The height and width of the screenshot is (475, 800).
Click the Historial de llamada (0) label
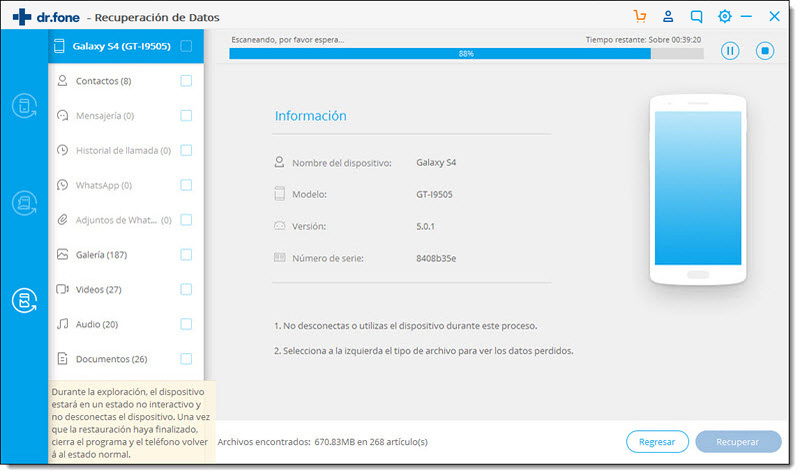123,151
